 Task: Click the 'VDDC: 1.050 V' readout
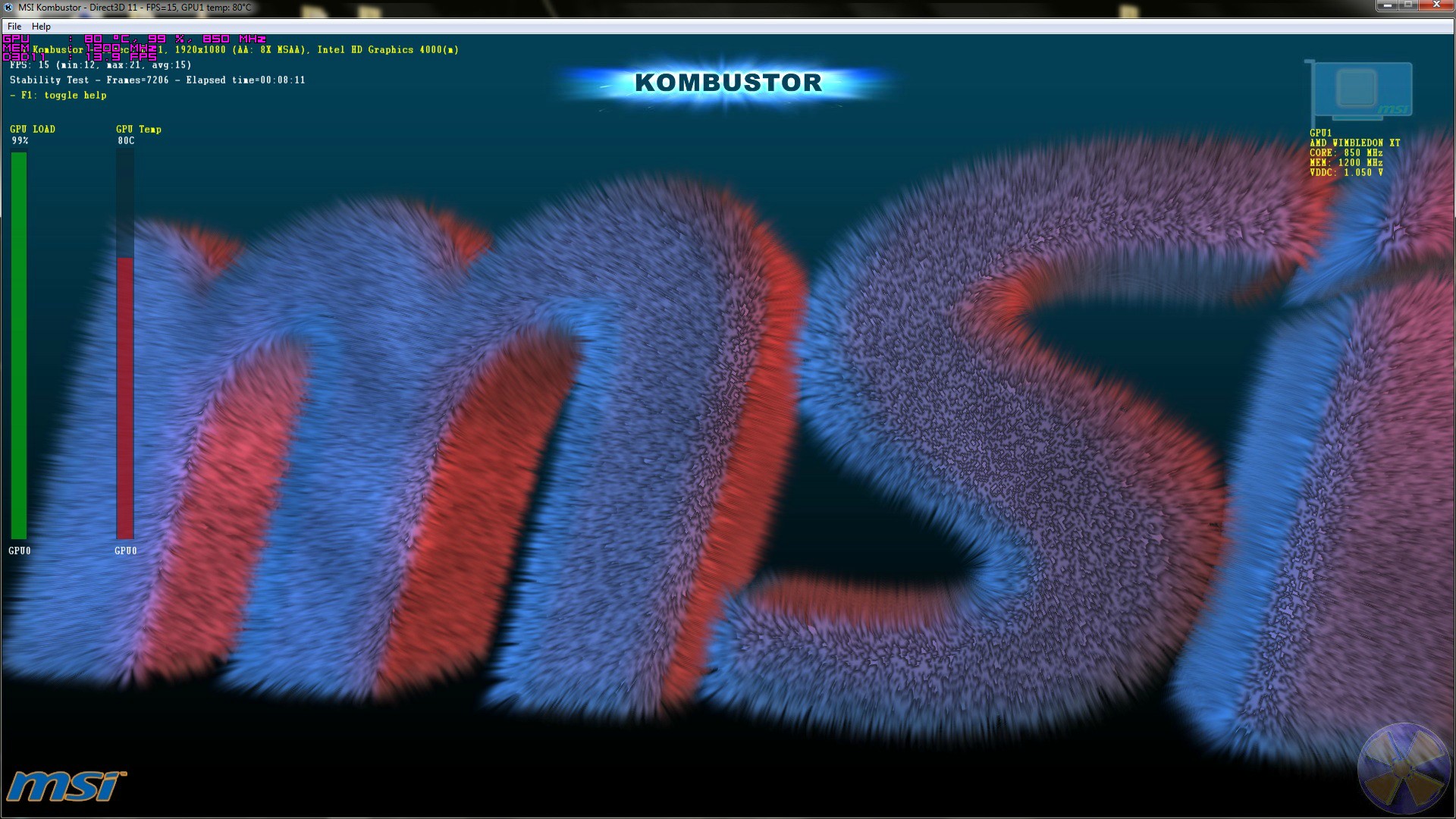(1346, 172)
